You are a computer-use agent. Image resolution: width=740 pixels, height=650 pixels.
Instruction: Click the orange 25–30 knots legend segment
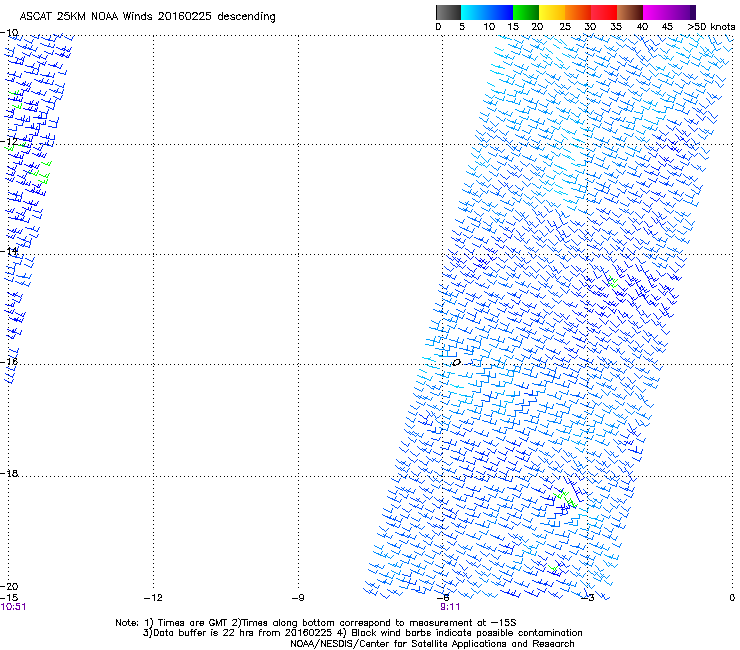[578, 12]
